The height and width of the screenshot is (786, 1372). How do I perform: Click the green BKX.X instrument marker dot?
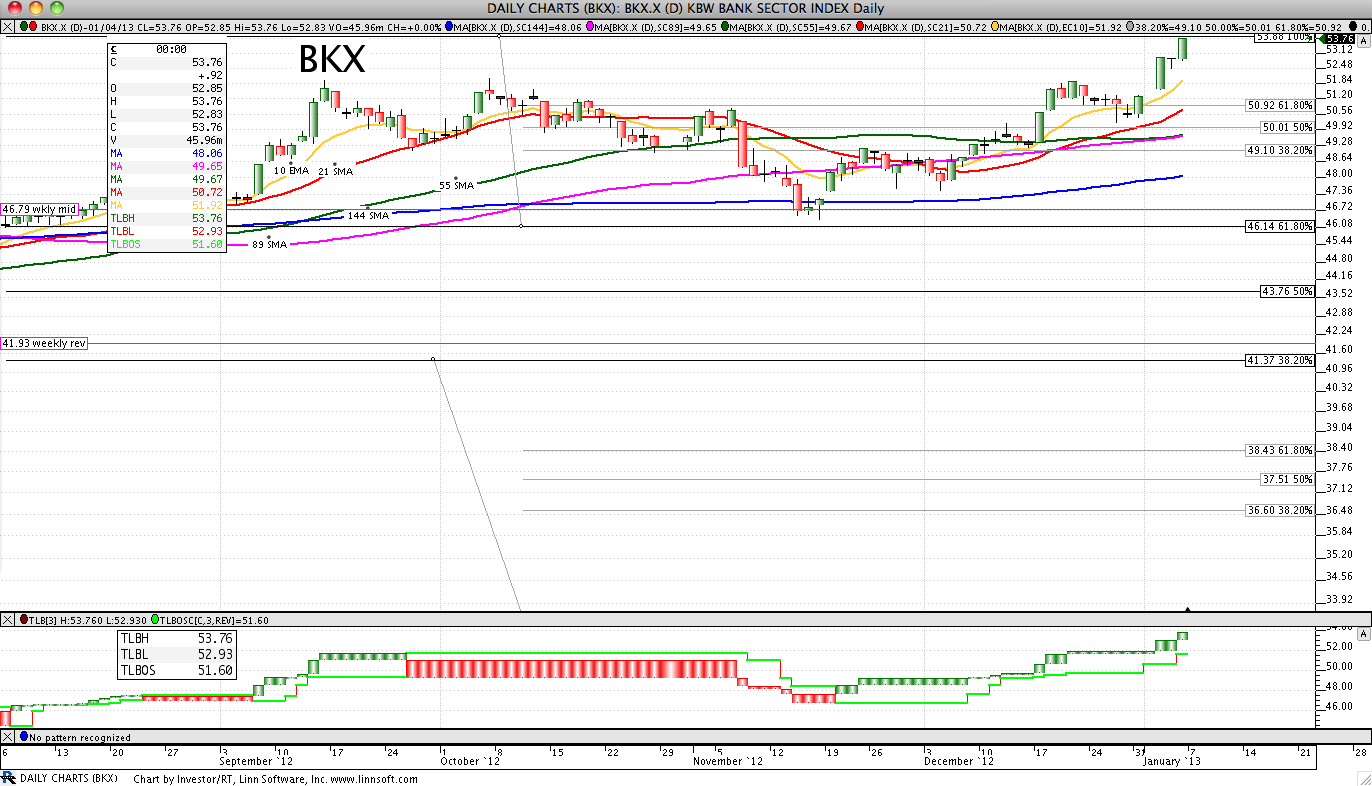23,27
